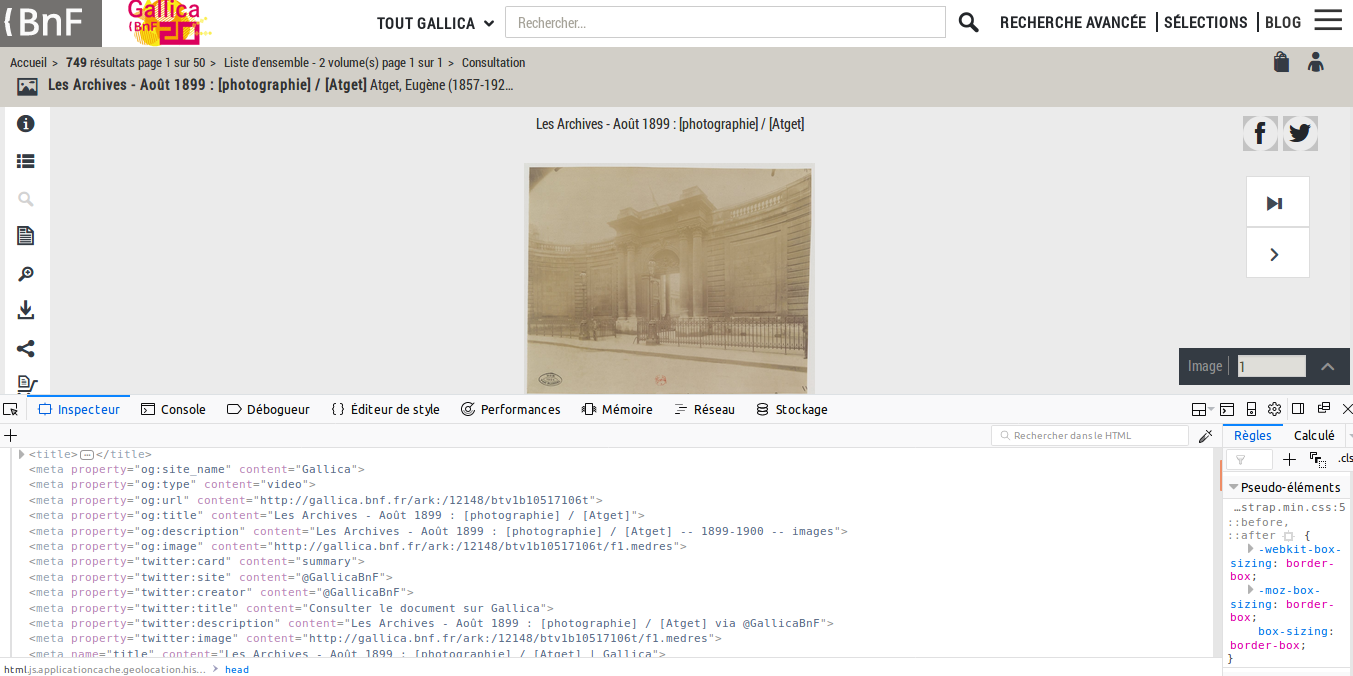Dock devtools to side of window
This screenshot has height=676, width=1353.
point(1298,409)
